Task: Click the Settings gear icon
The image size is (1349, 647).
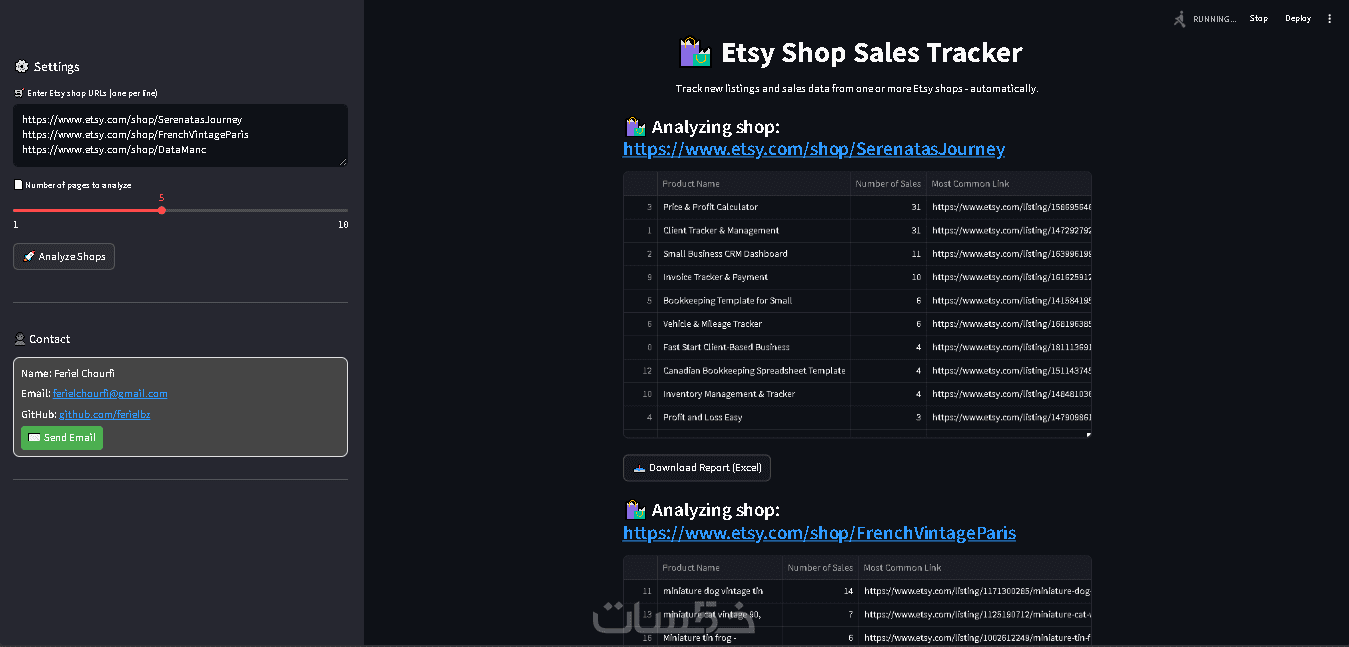Action: 21,67
